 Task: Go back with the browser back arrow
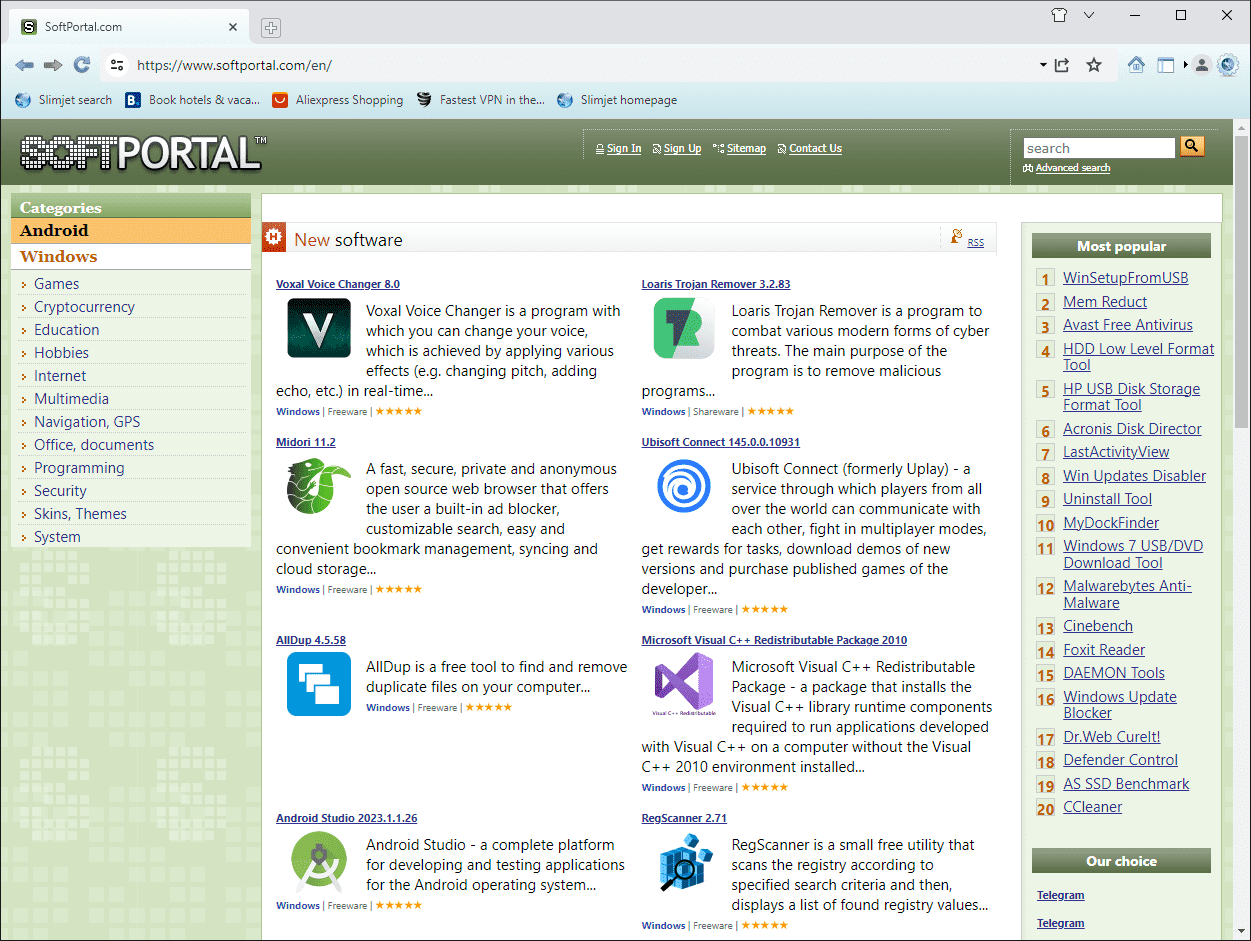[24, 65]
